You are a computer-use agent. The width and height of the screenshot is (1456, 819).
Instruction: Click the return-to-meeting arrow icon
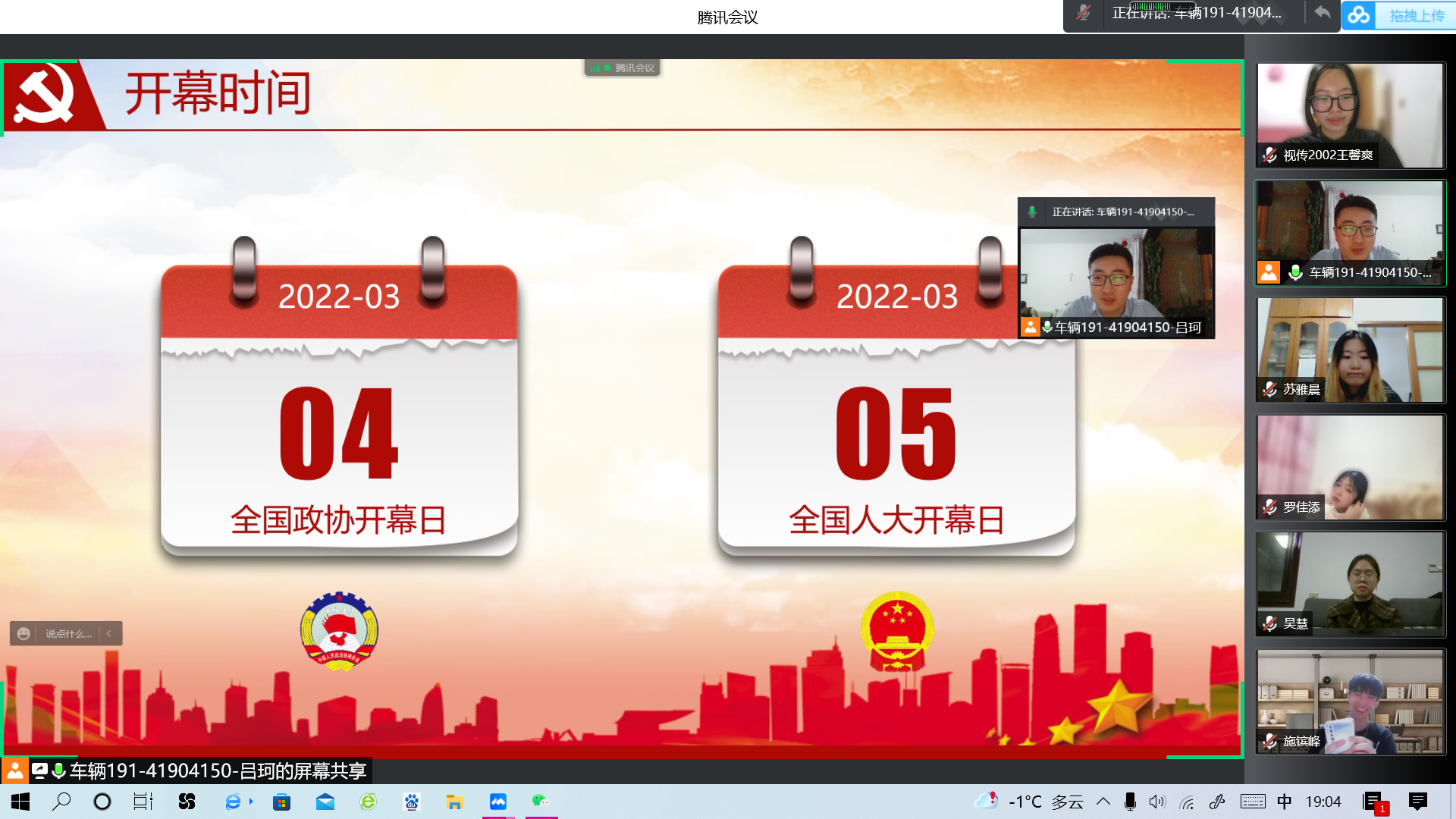pyautogui.click(x=1322, y=13)
